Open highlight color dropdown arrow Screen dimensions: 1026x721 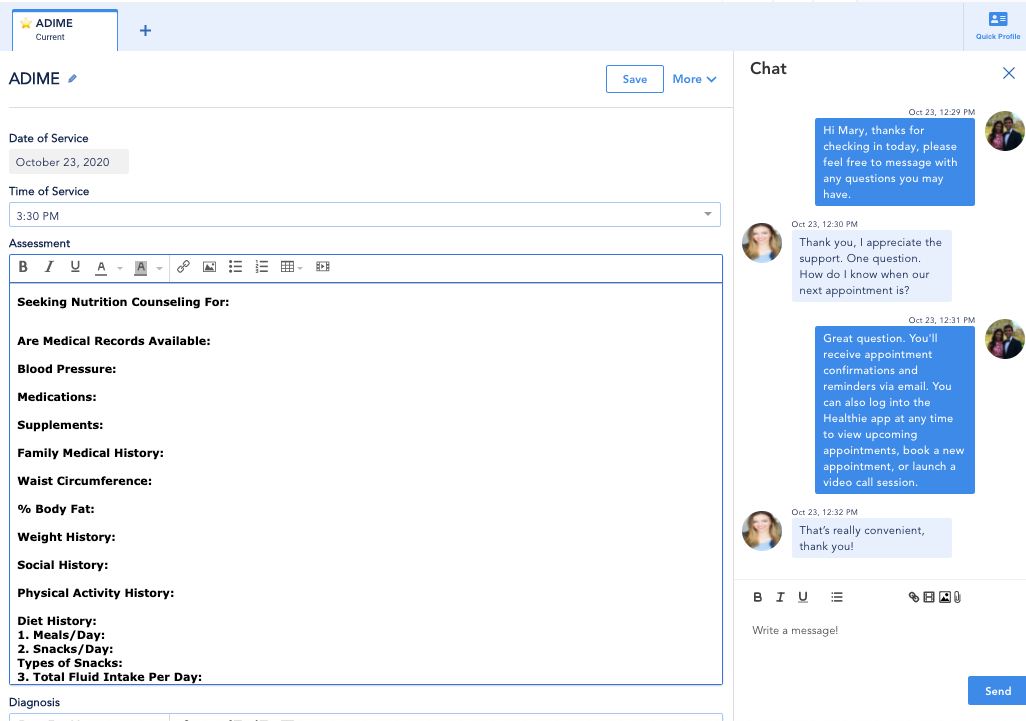click(x=159, y=268)
